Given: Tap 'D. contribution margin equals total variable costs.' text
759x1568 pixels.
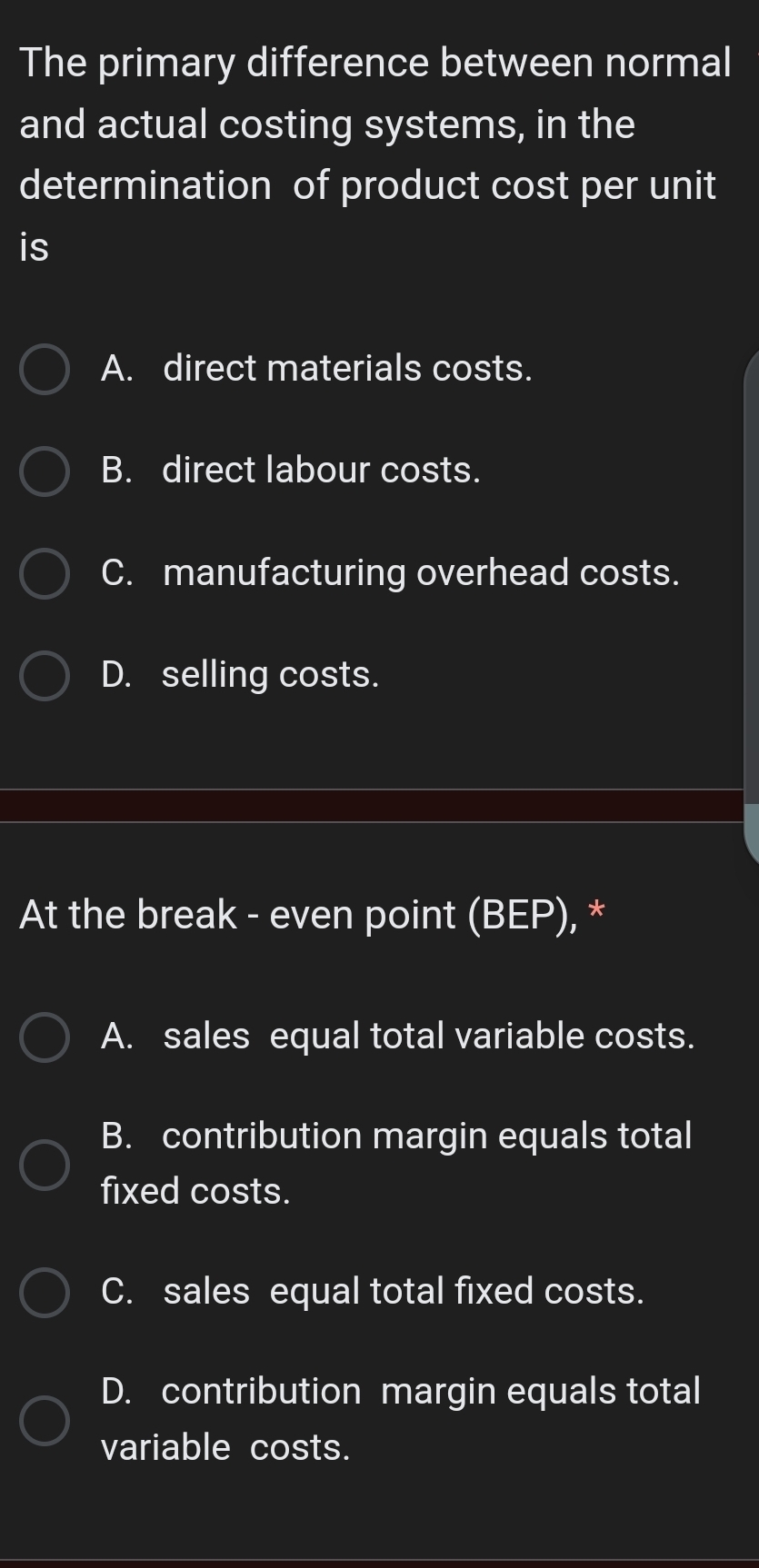Looking at the screenshot, I should coord(401,1418).
